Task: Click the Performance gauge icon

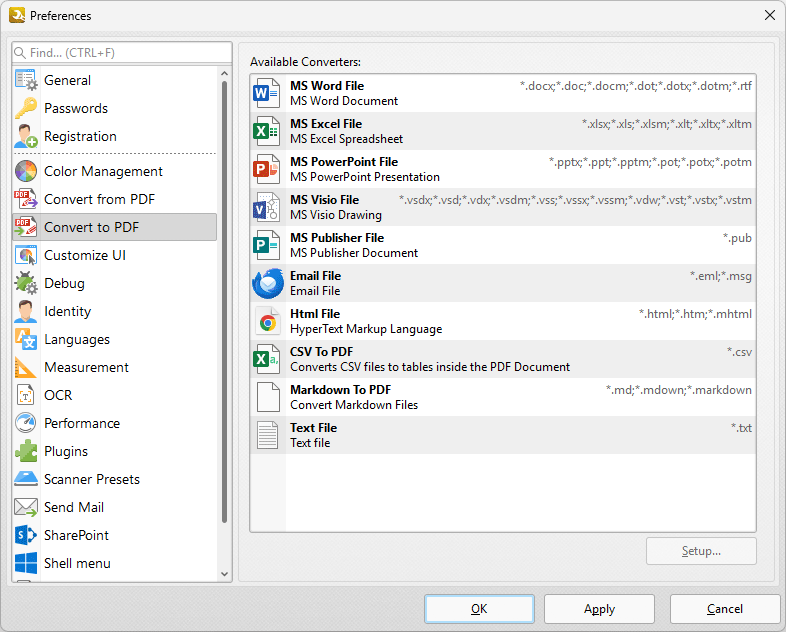Action: pyautogui.click(x=26, y=423)
